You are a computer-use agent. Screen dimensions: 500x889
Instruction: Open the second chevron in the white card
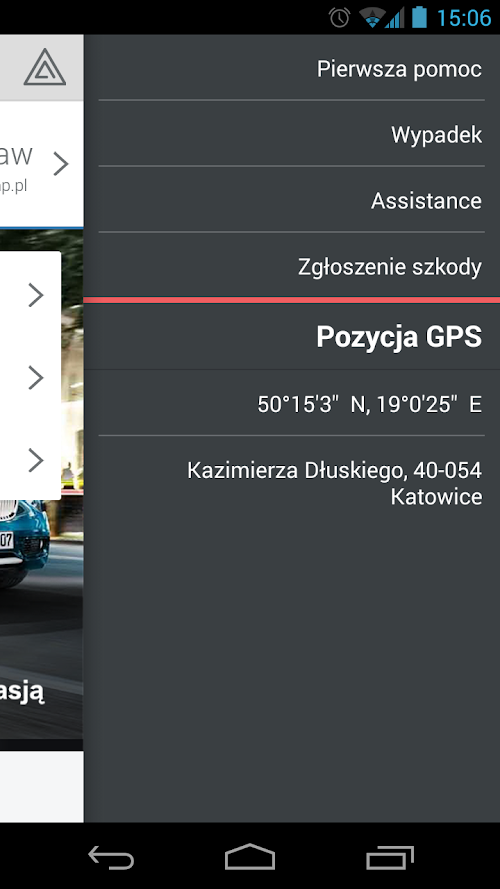click(36, 377)
